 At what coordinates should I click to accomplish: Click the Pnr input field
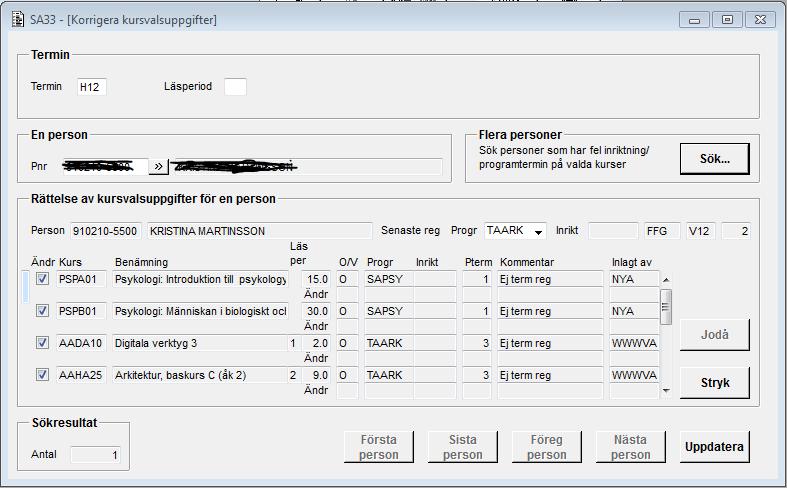(104, 166)
